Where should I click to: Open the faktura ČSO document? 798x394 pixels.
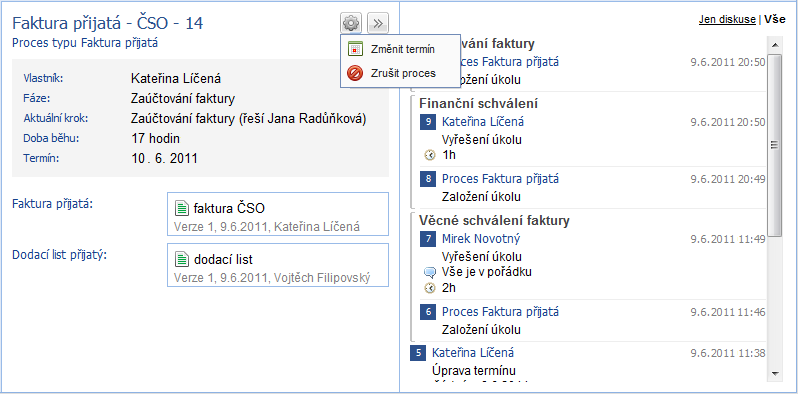click(229, 208)
